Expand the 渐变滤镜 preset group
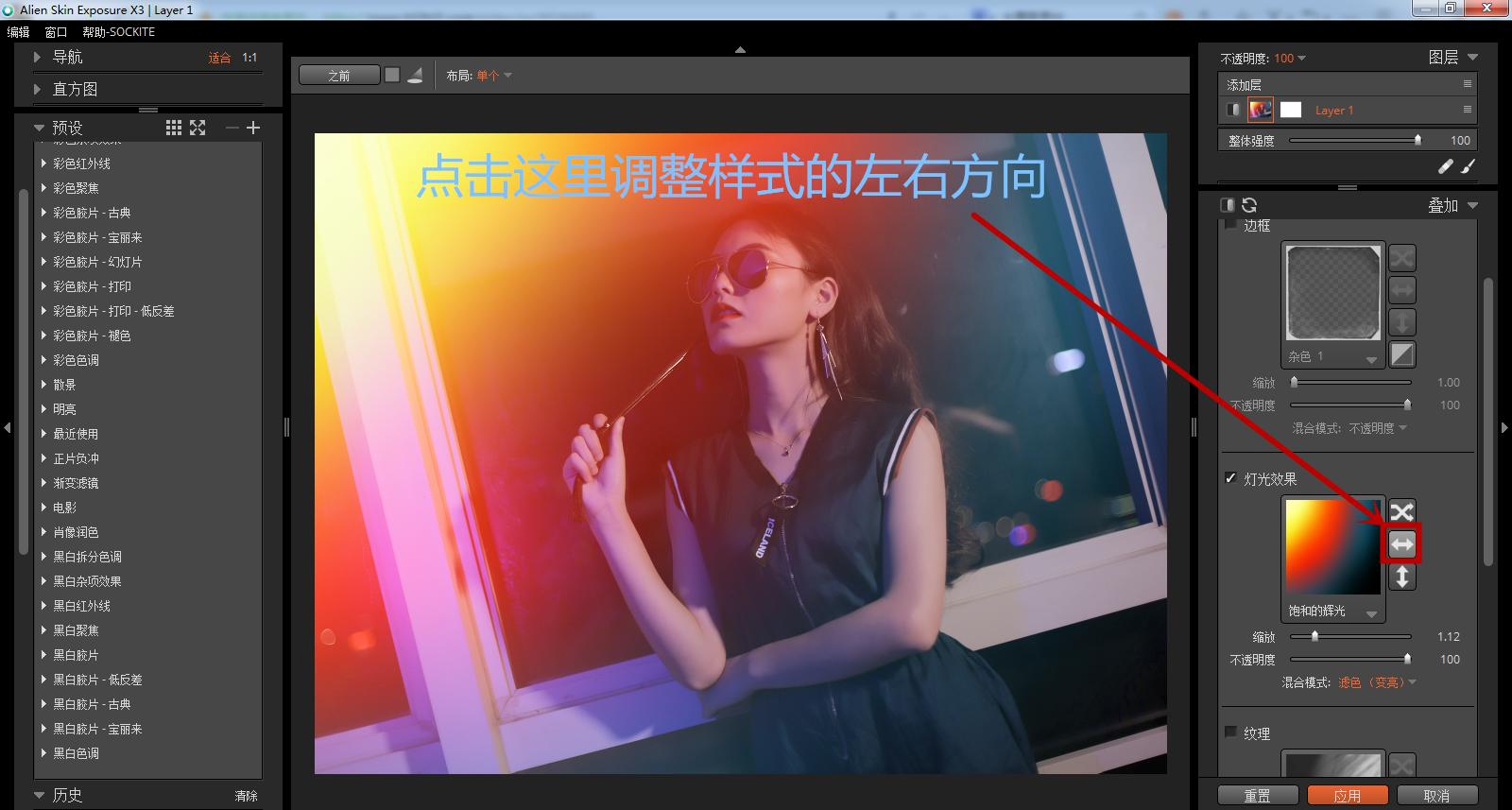Screen dimensions: 1512x810 (x=44, y=483)
